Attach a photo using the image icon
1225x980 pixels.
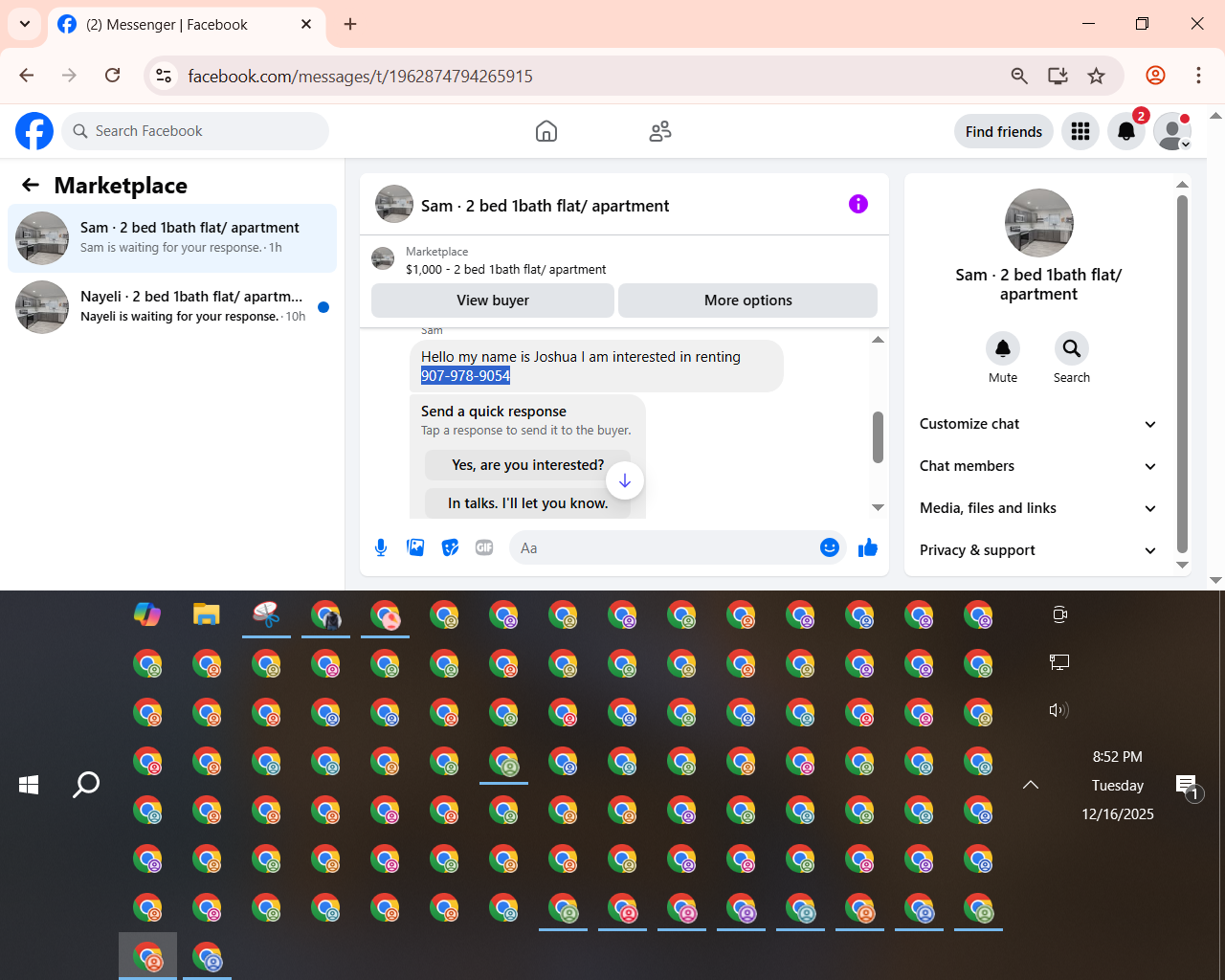click(415, 547)
